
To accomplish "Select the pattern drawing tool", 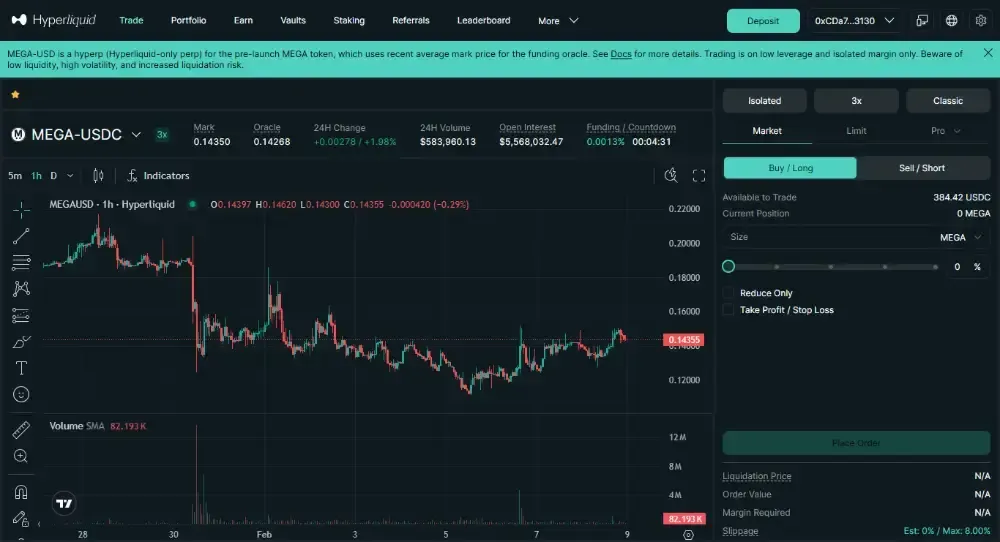I will click(21, 289).
